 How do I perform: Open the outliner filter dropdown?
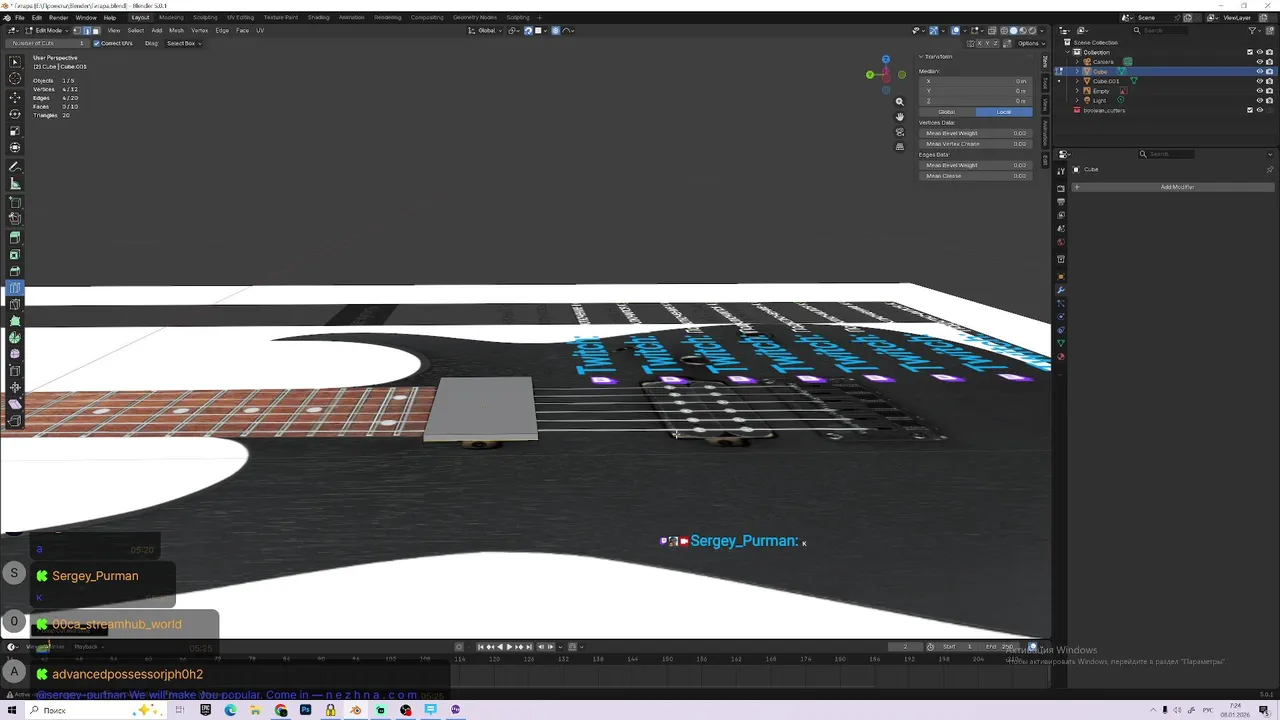point(1256,30)
